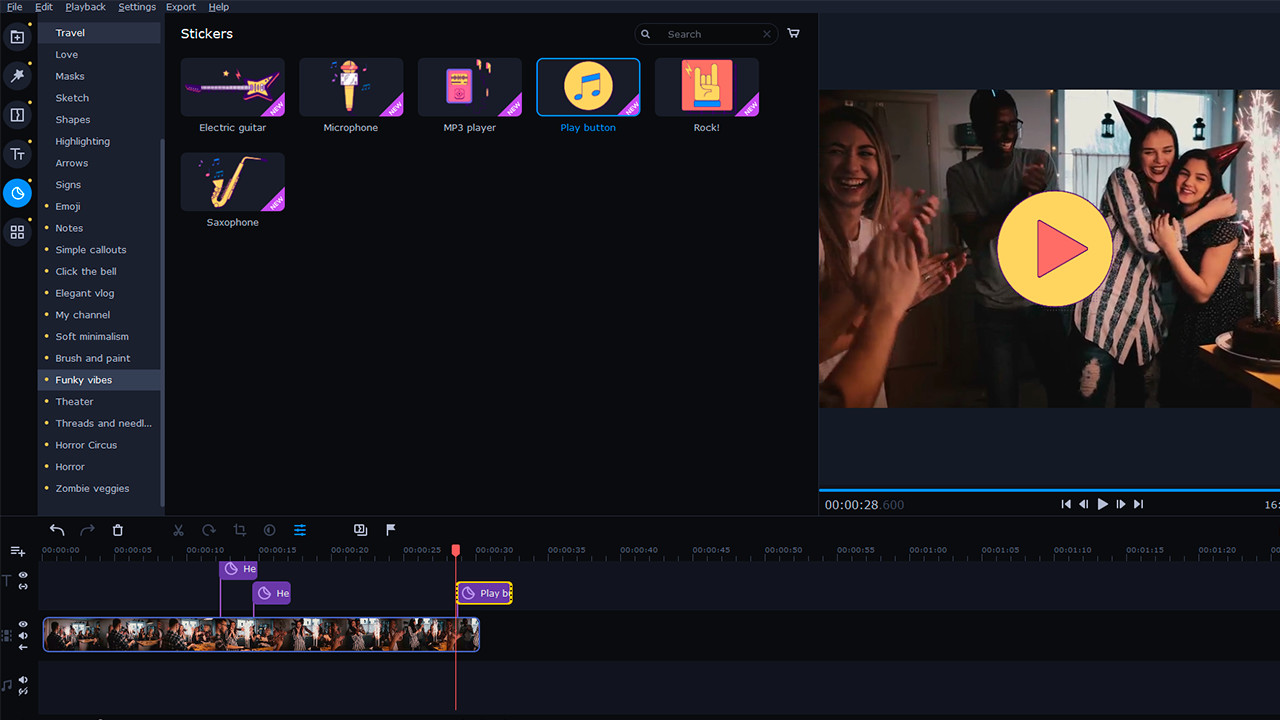Hide the video track using its eye toggle

point(22,623)
